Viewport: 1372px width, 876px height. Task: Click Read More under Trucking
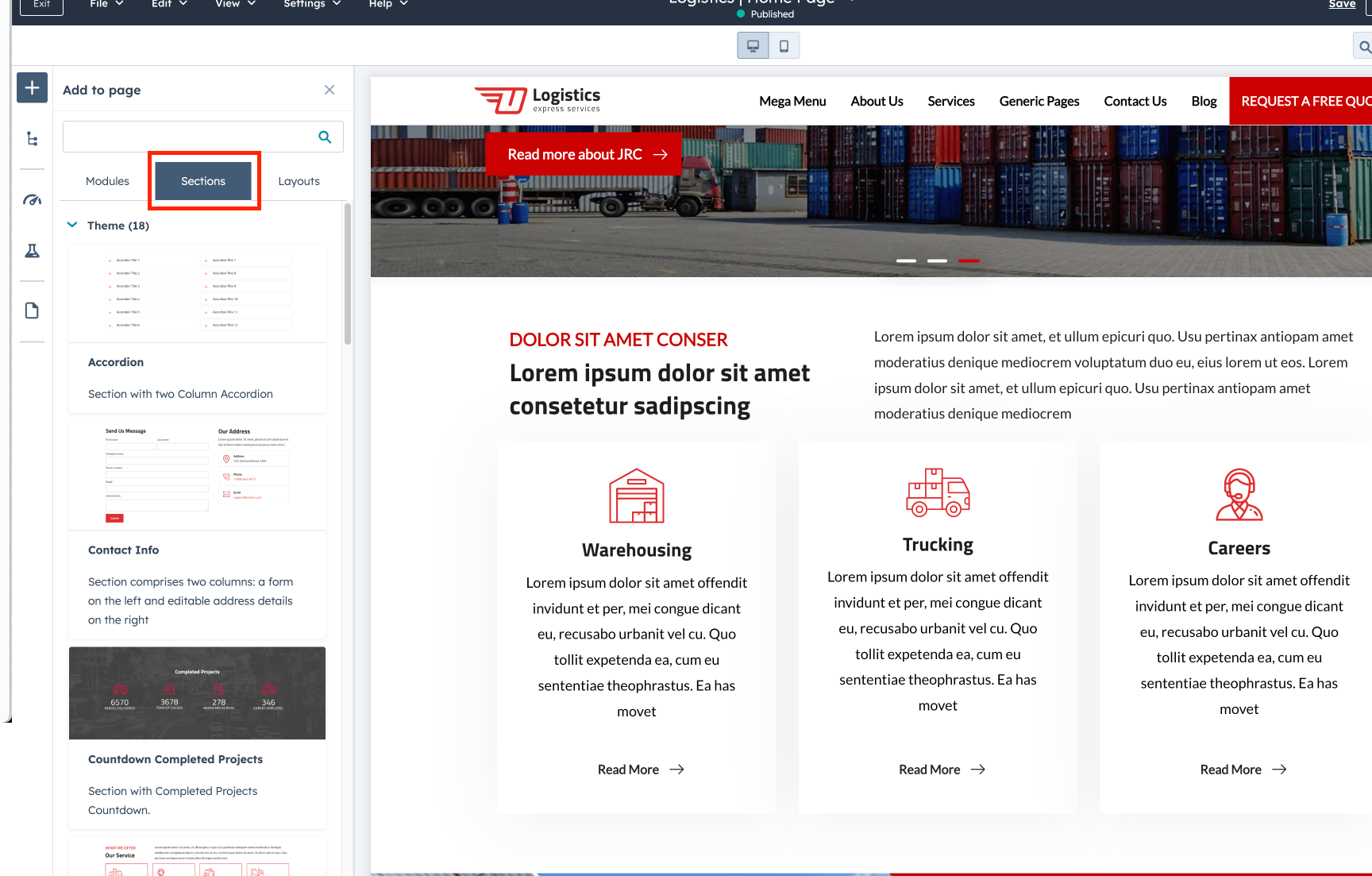942,770
